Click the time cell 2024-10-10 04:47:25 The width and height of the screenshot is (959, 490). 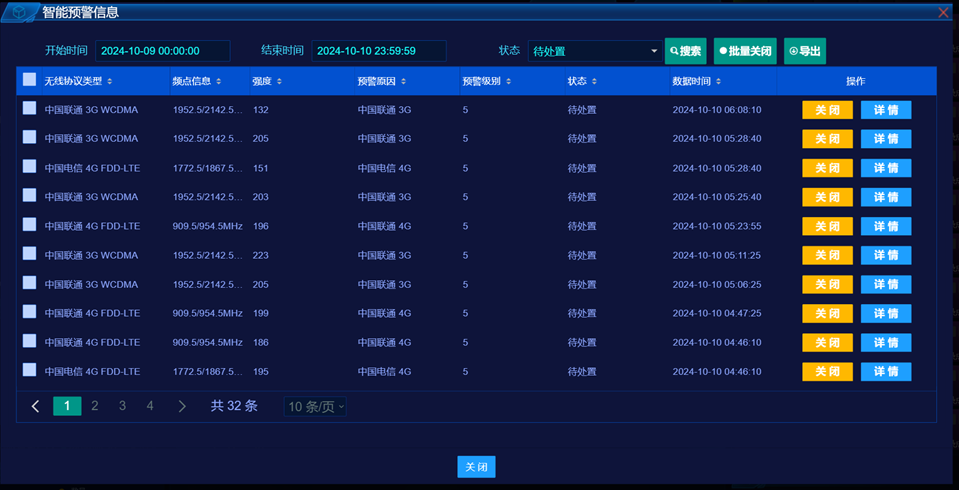717,313
